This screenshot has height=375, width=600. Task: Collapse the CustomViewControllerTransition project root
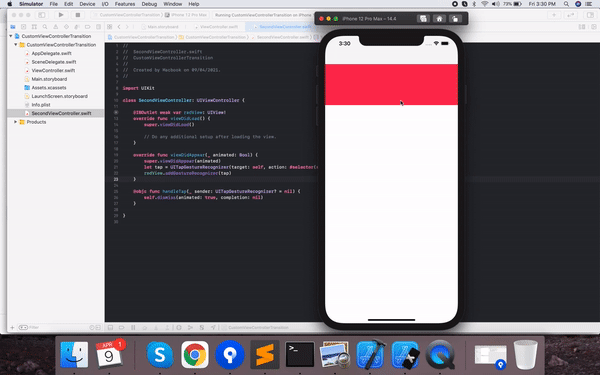pyautogui.click(x=11, y=36)
